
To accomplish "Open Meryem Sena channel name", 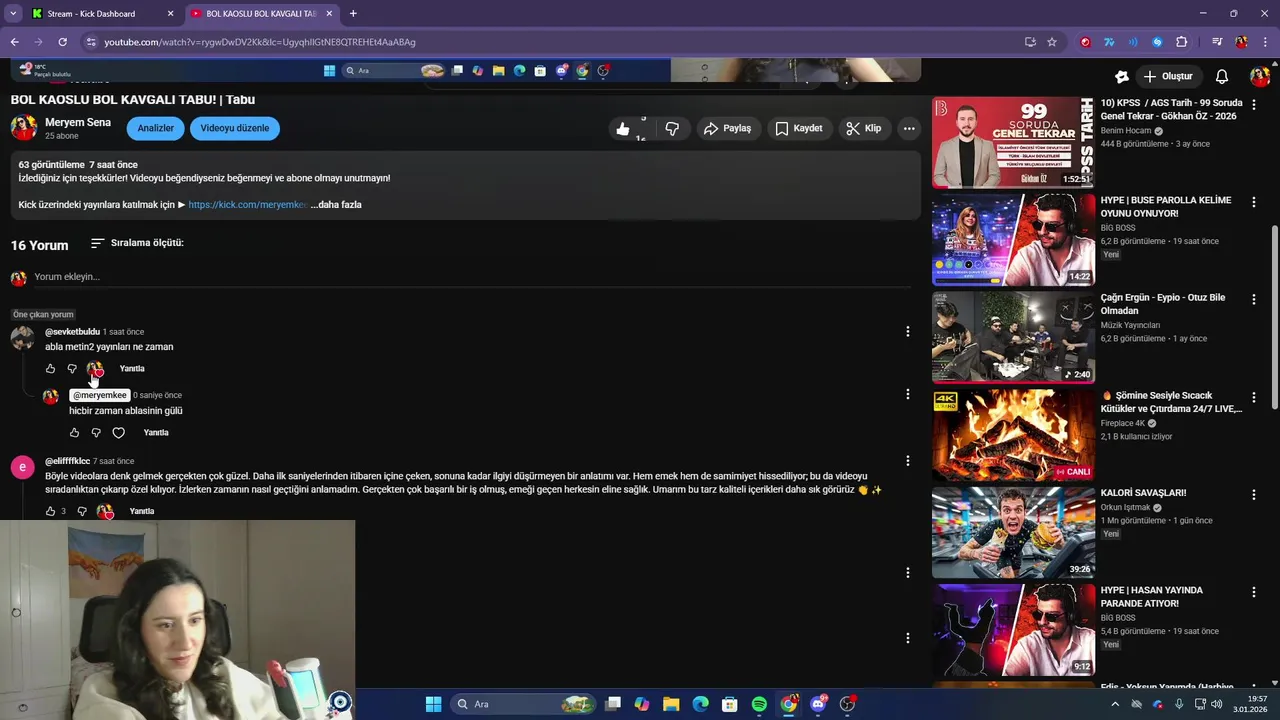I will tap(78, 122).
